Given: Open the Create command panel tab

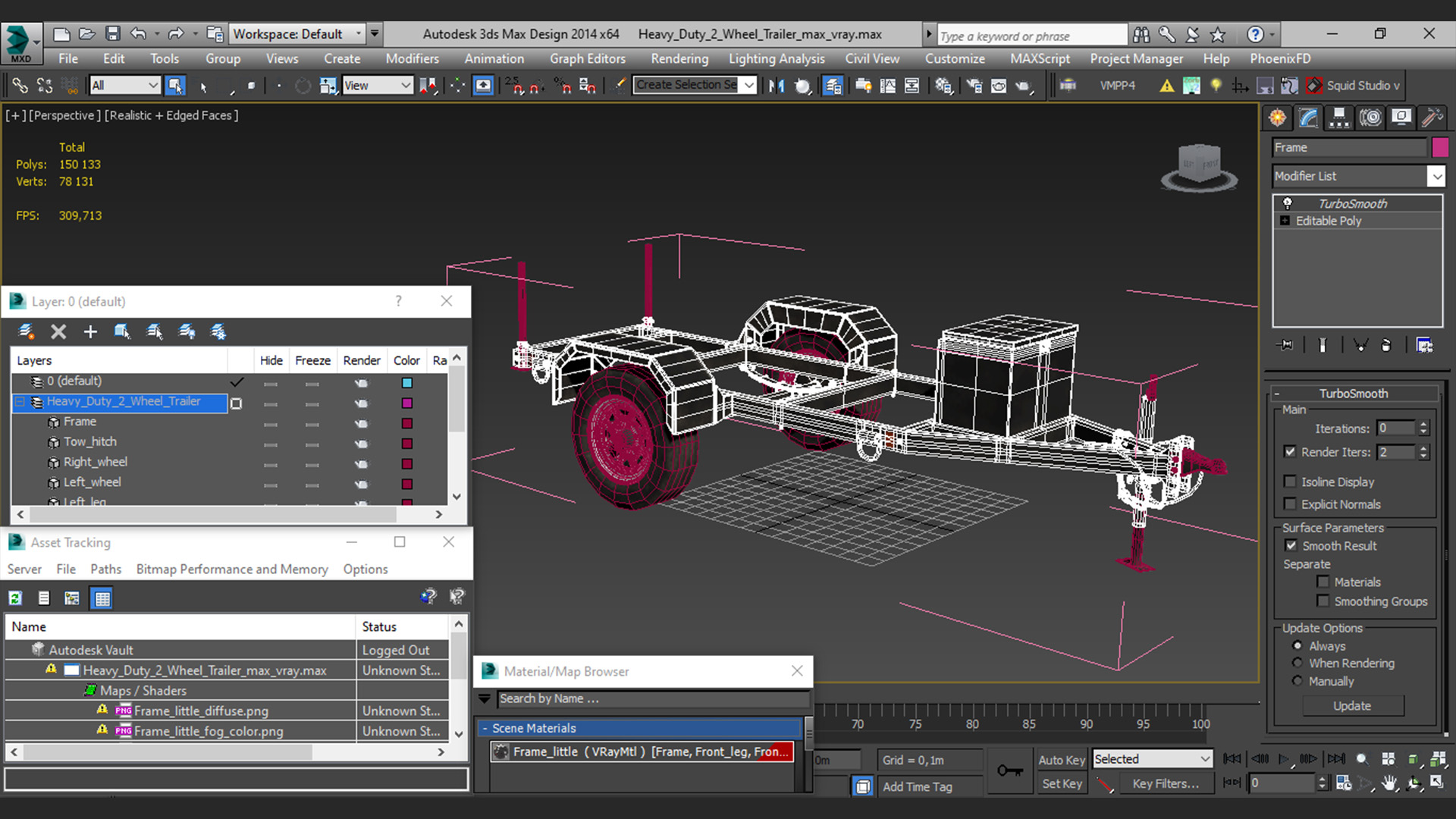Looking at the screenshot, I should pos(1278,118).
